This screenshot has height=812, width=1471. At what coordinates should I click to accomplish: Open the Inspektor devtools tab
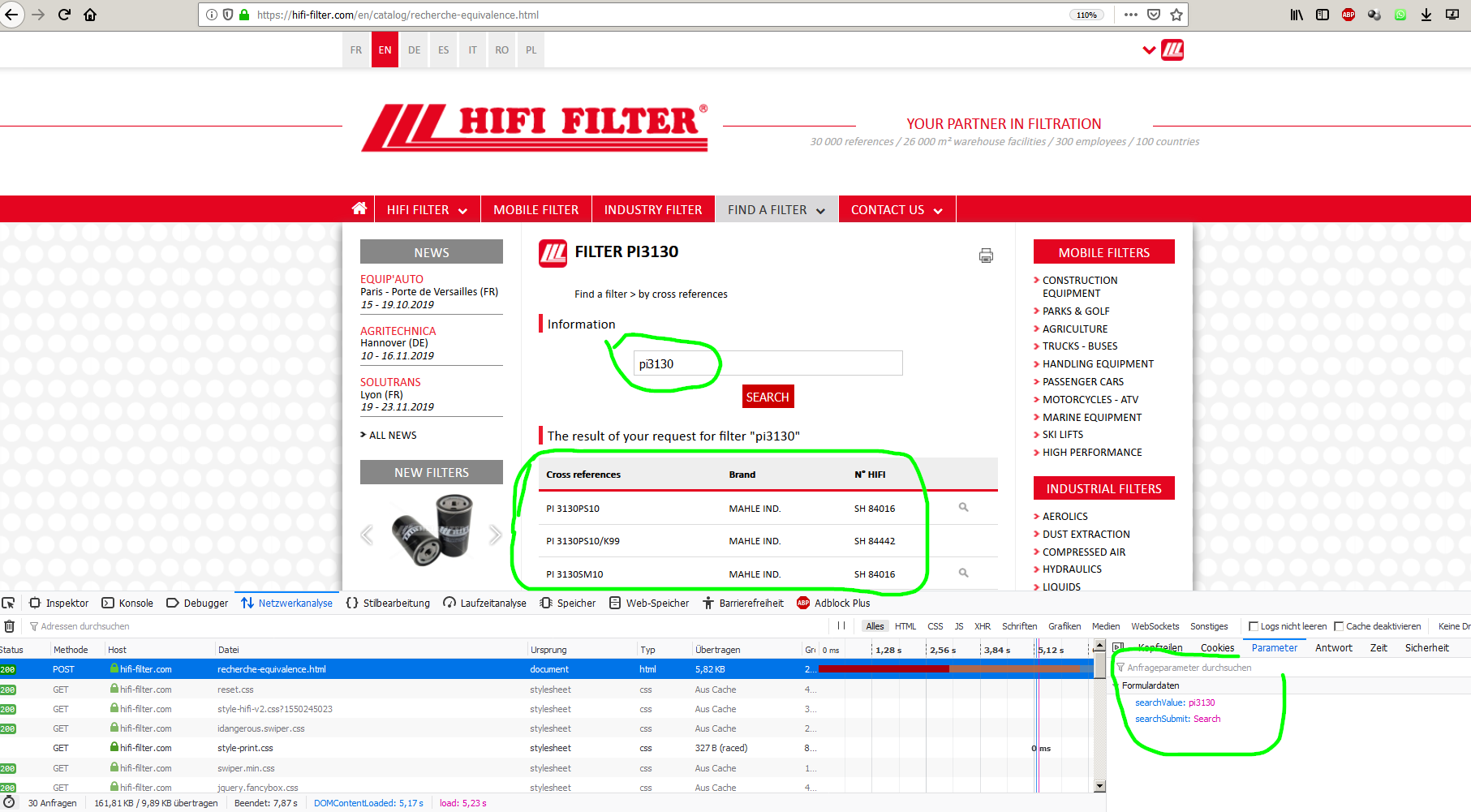pos(59,603)
